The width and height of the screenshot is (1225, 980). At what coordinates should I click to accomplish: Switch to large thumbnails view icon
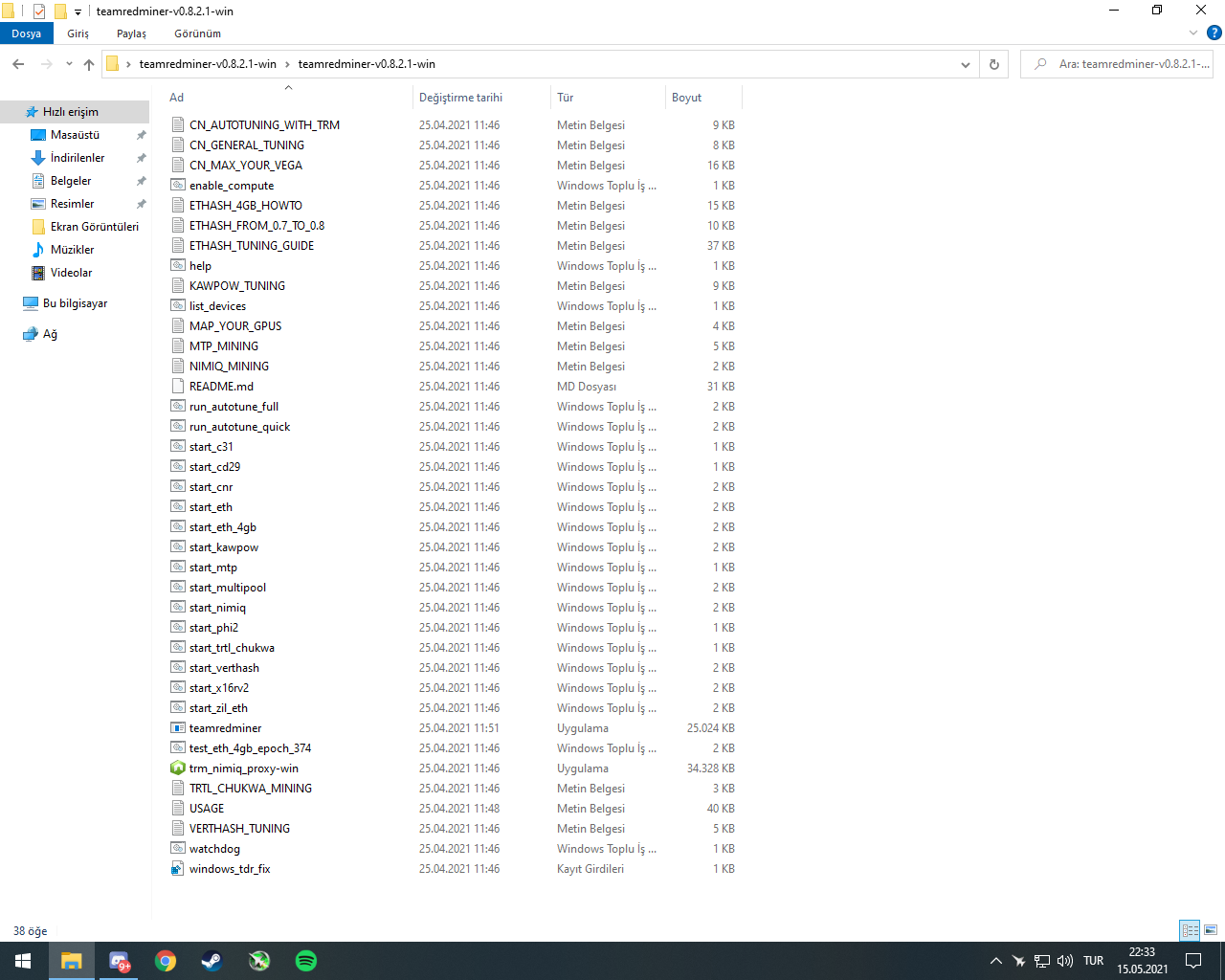[x=1211, y=929]
